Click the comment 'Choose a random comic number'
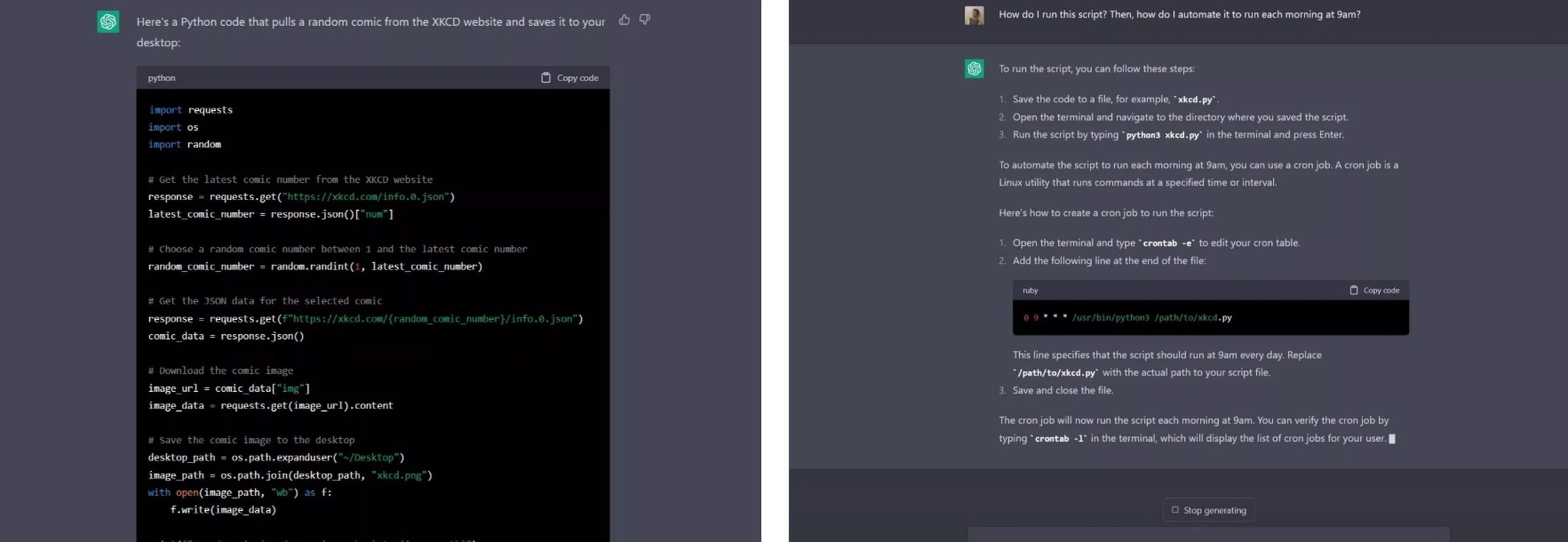 [x=337, y=249]
